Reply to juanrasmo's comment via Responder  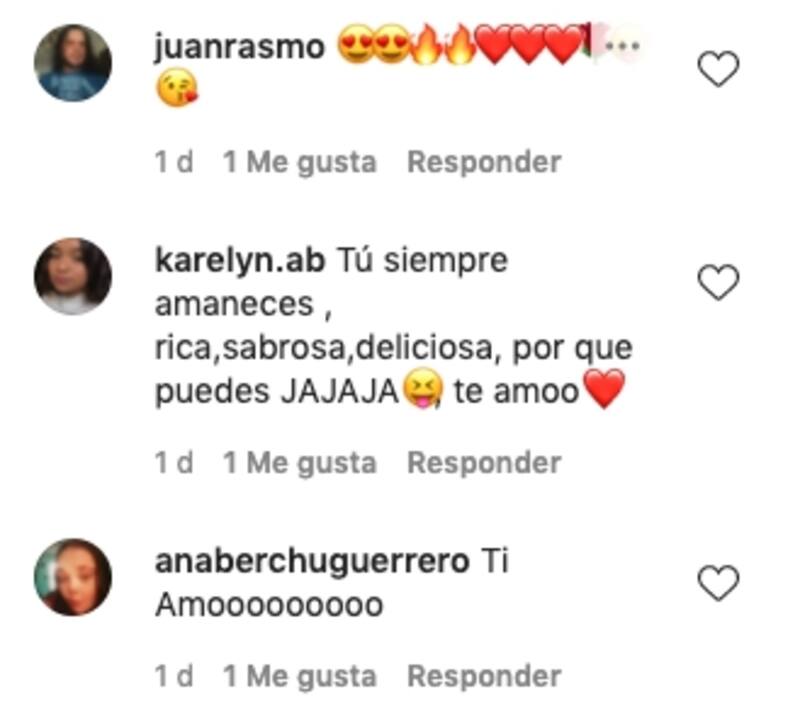point(484,162)
